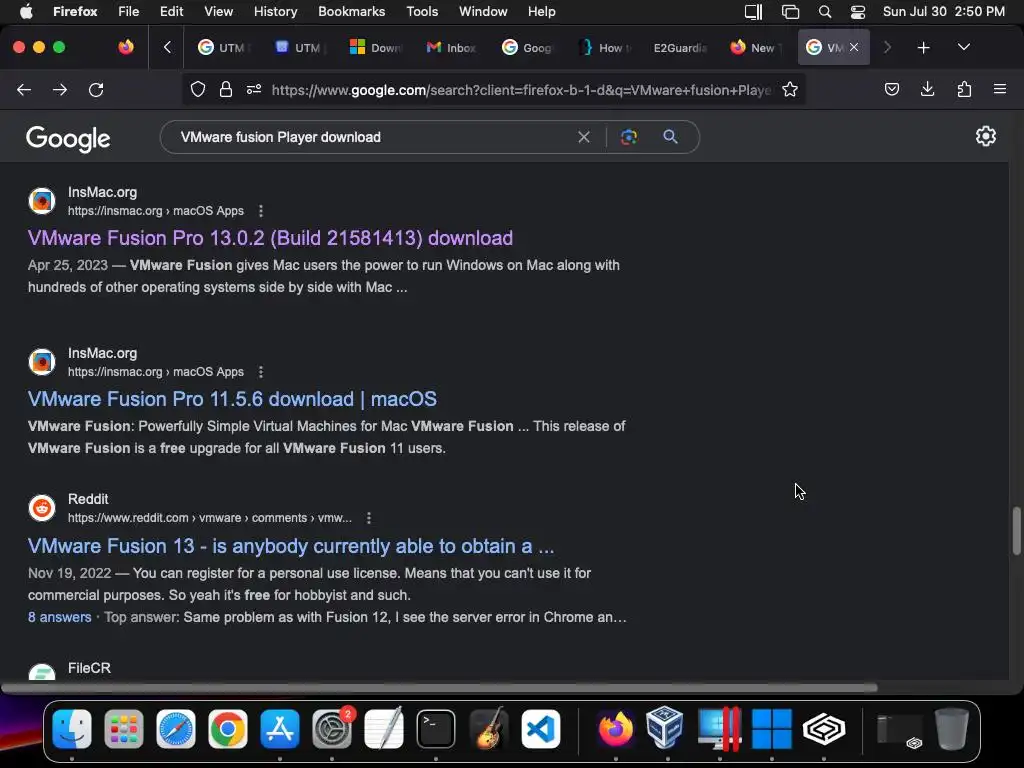Viewport: 1024px width, 768px height.
Task: Switch to the New Tab tab
Action: 756,48
